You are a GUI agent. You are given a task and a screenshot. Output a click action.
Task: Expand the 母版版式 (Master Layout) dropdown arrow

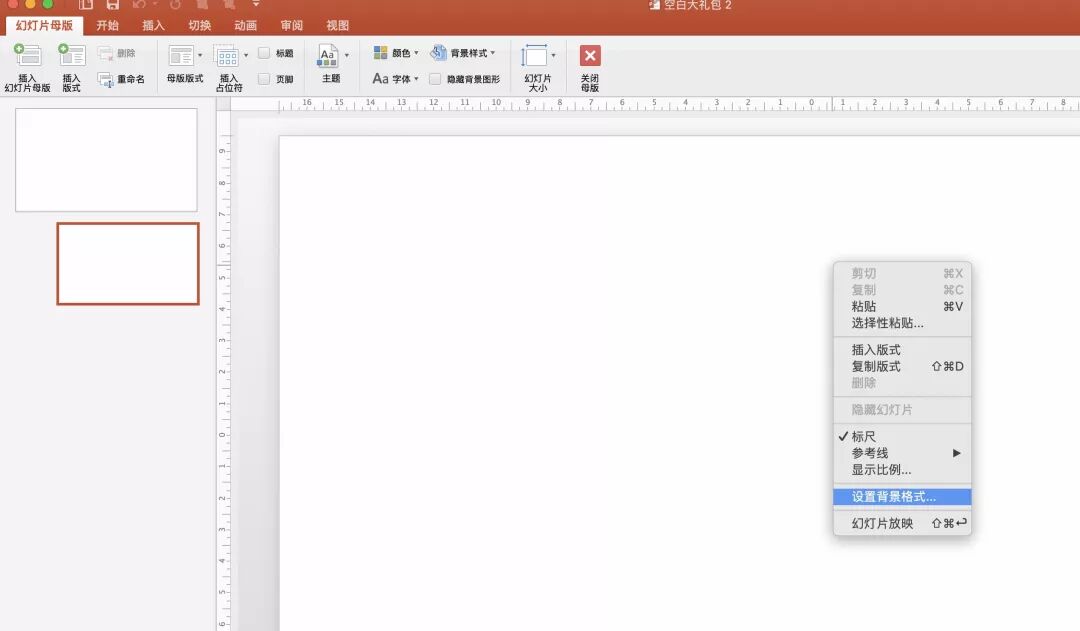[200, 55]
